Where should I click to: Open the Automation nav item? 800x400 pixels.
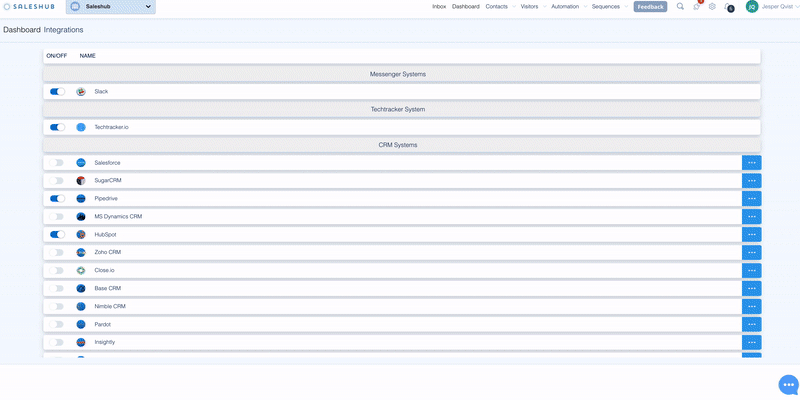[565, 7]
